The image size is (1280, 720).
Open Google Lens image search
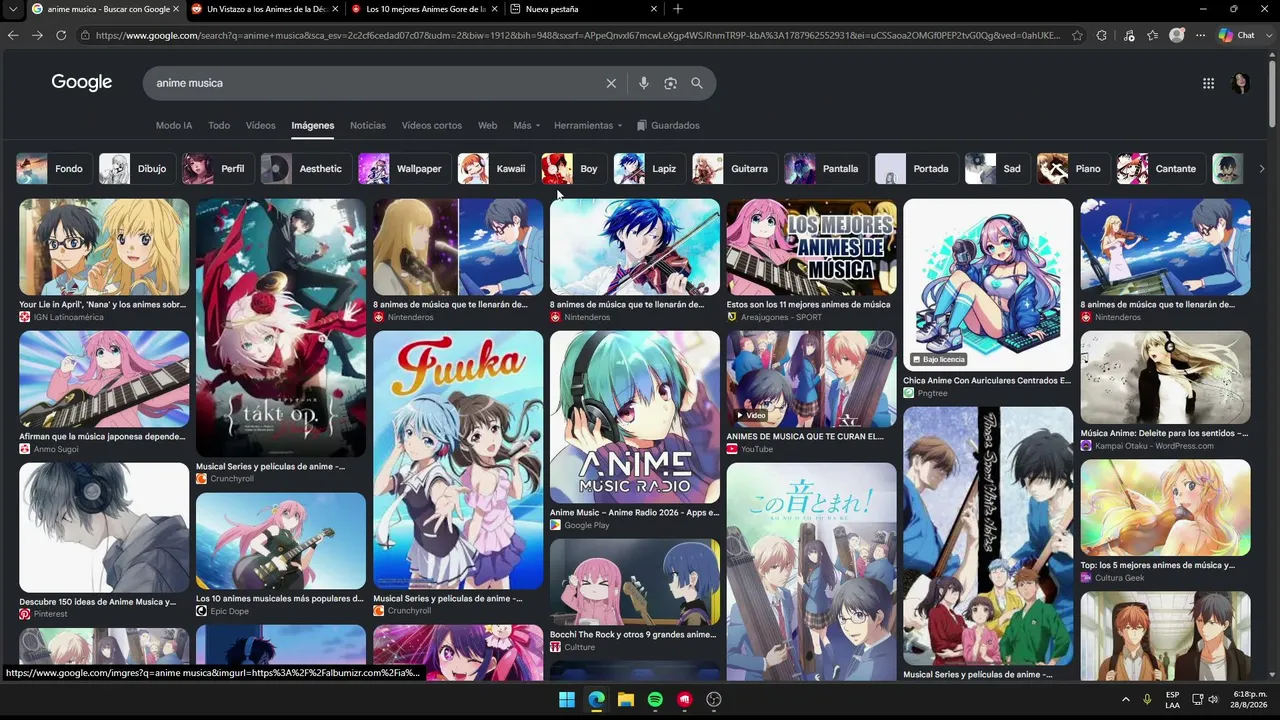[x=670, y=83]
